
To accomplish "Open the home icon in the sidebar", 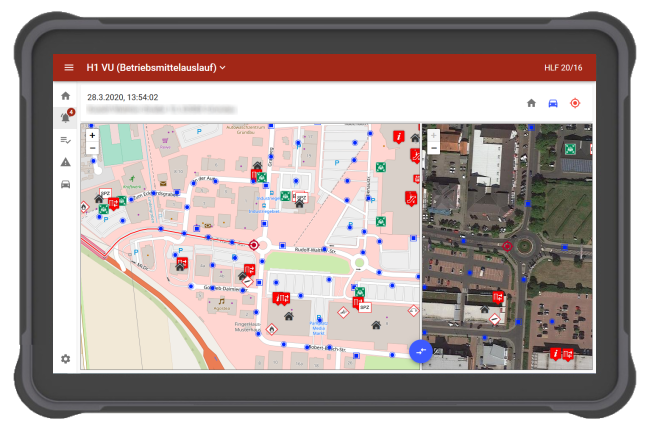I will pos(65,96).
